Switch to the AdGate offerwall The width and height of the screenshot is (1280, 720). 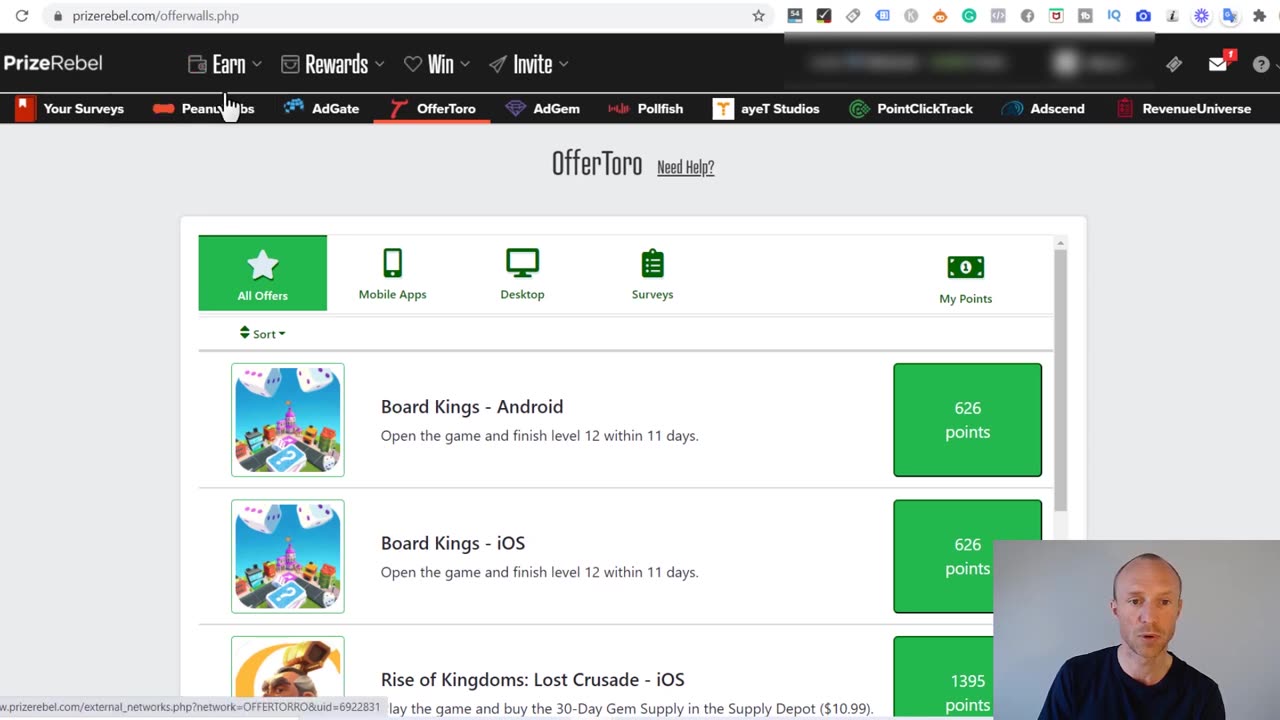point(321,109)
